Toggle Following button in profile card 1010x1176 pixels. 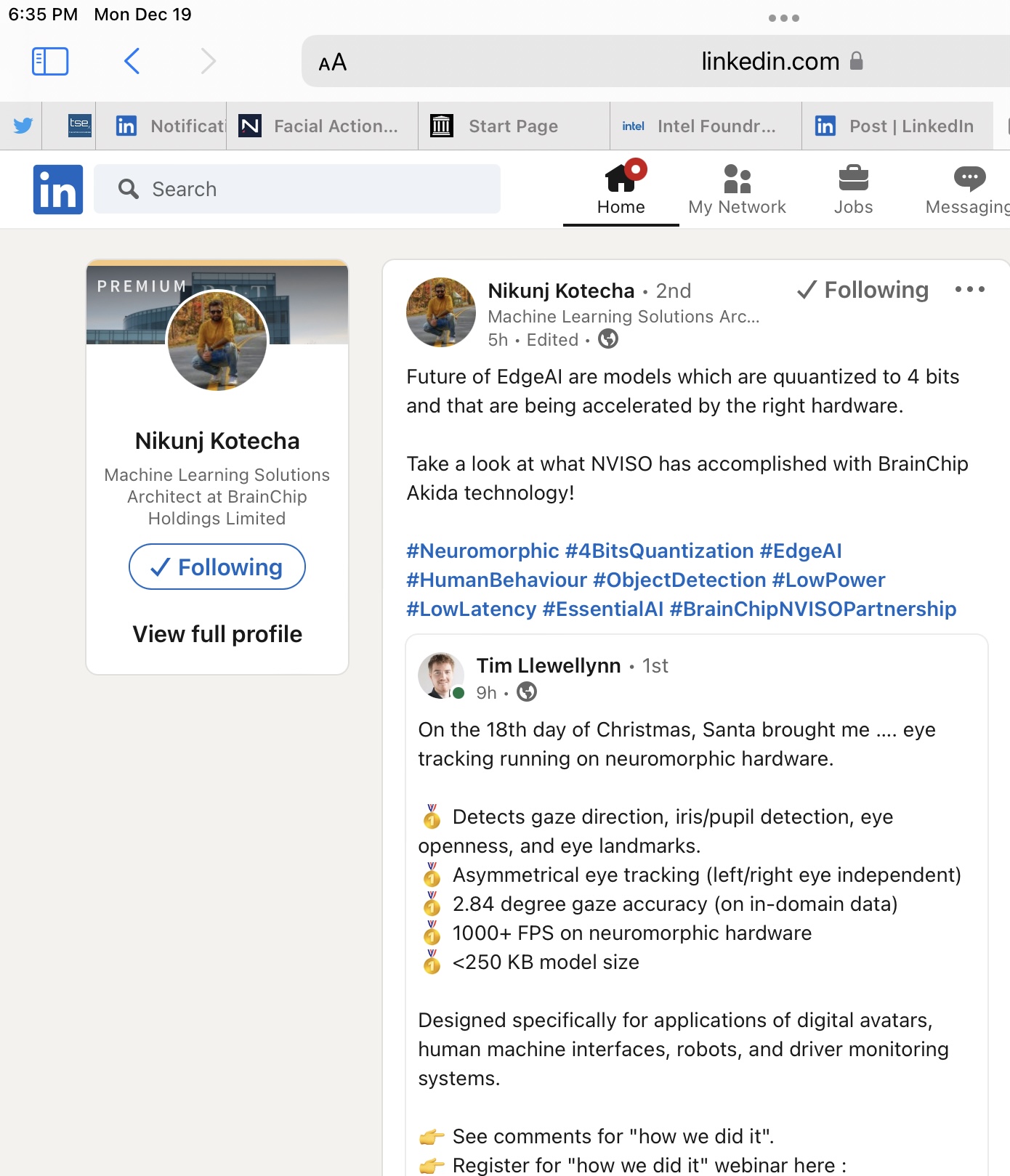point(217,567)
